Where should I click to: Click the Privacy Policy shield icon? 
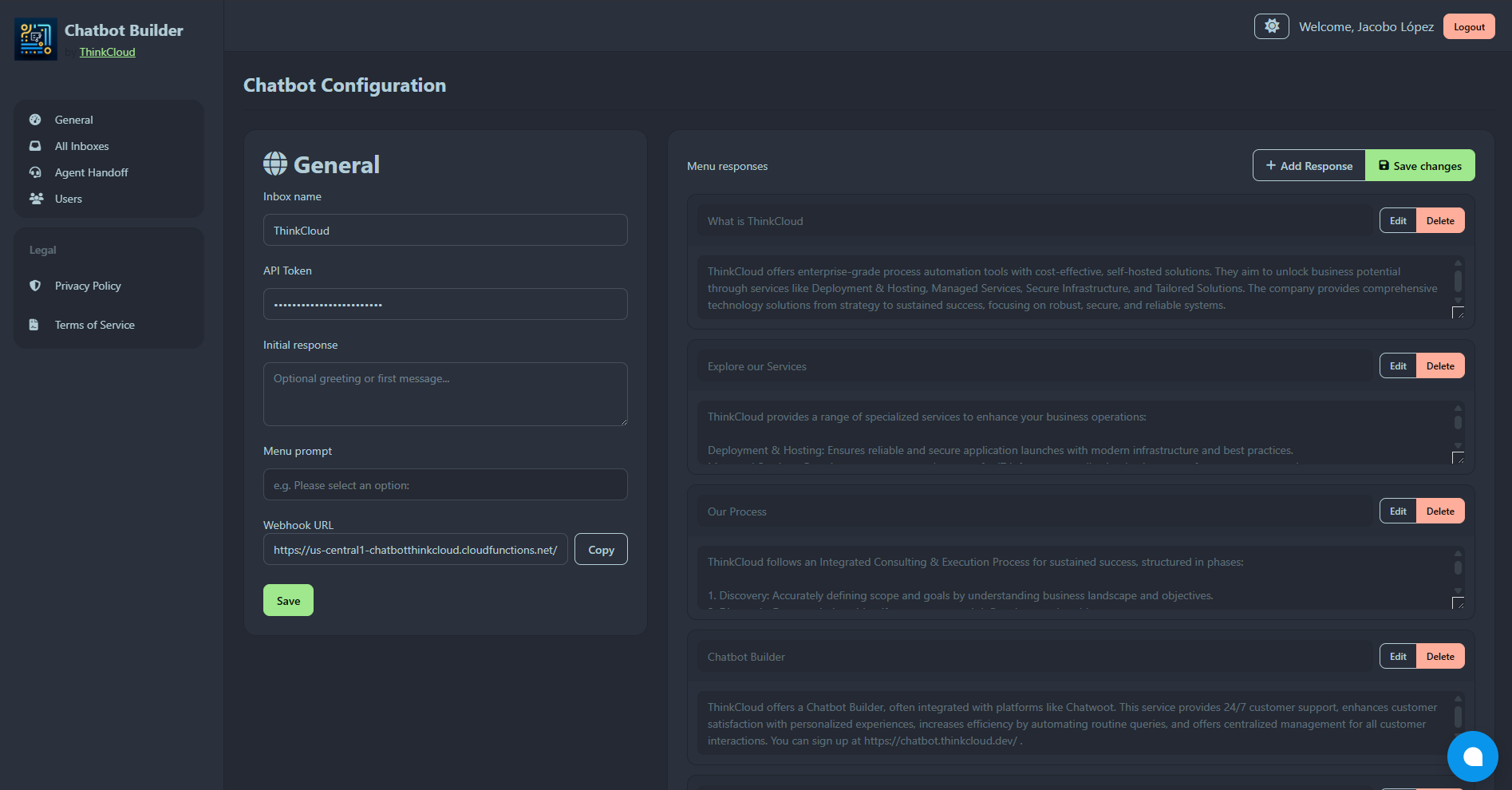pyautogui.click(x=35, y=286)
